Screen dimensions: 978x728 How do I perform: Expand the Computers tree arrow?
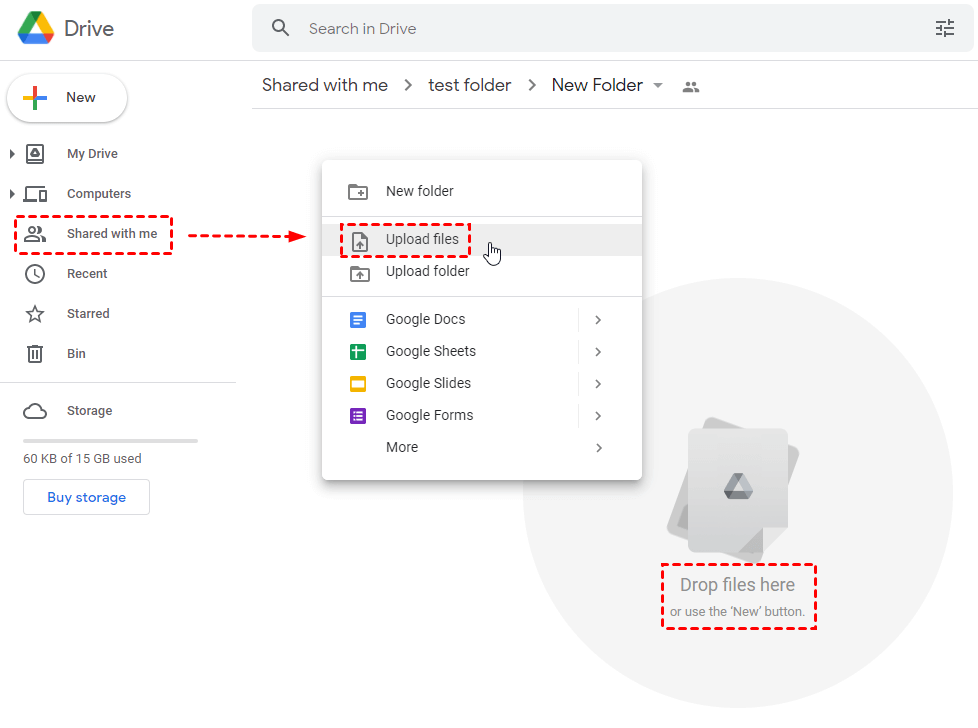(x=12, y=194)
